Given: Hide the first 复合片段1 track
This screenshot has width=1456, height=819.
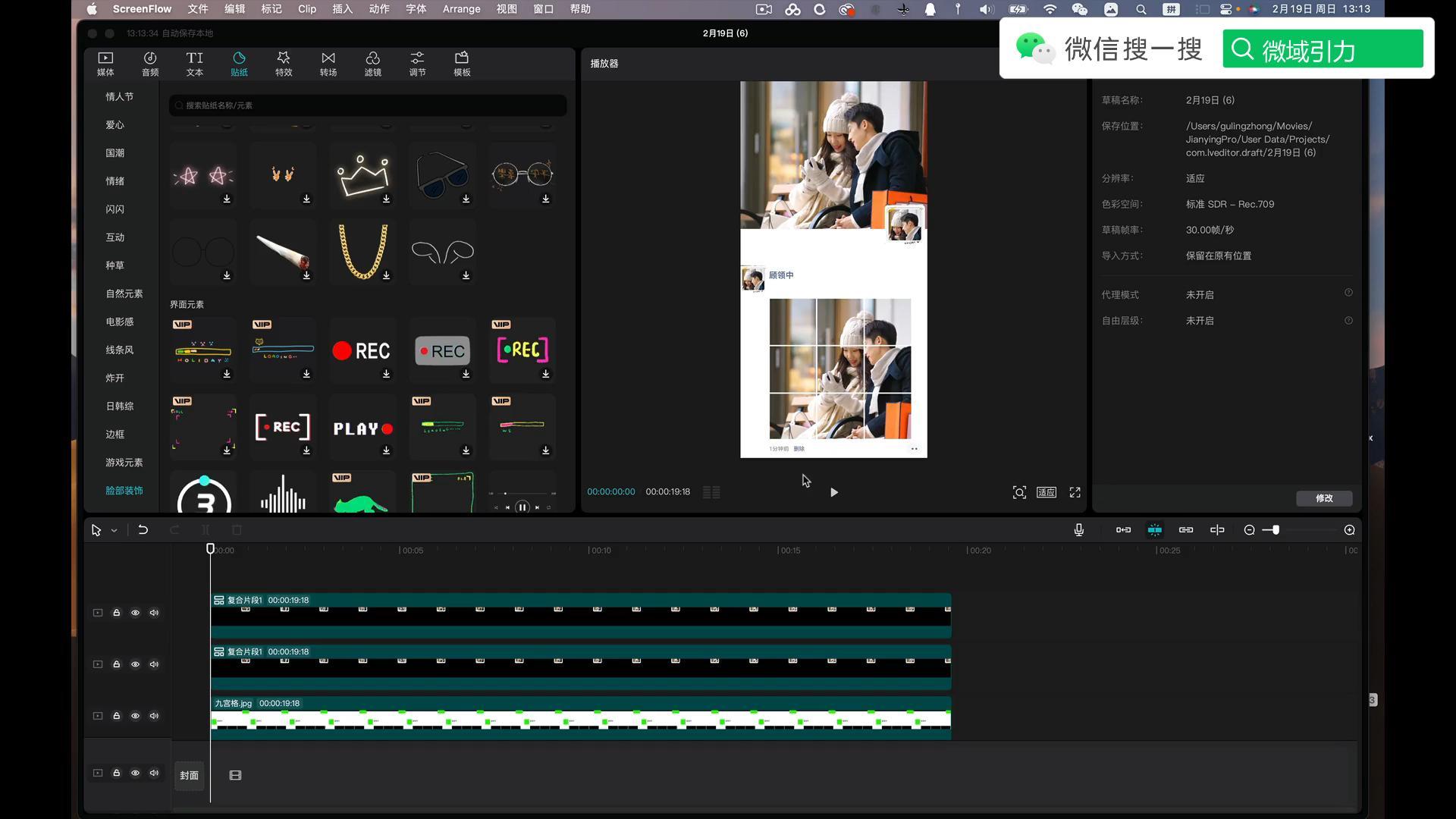Looking at the screenshot, I should coord(135,613).
